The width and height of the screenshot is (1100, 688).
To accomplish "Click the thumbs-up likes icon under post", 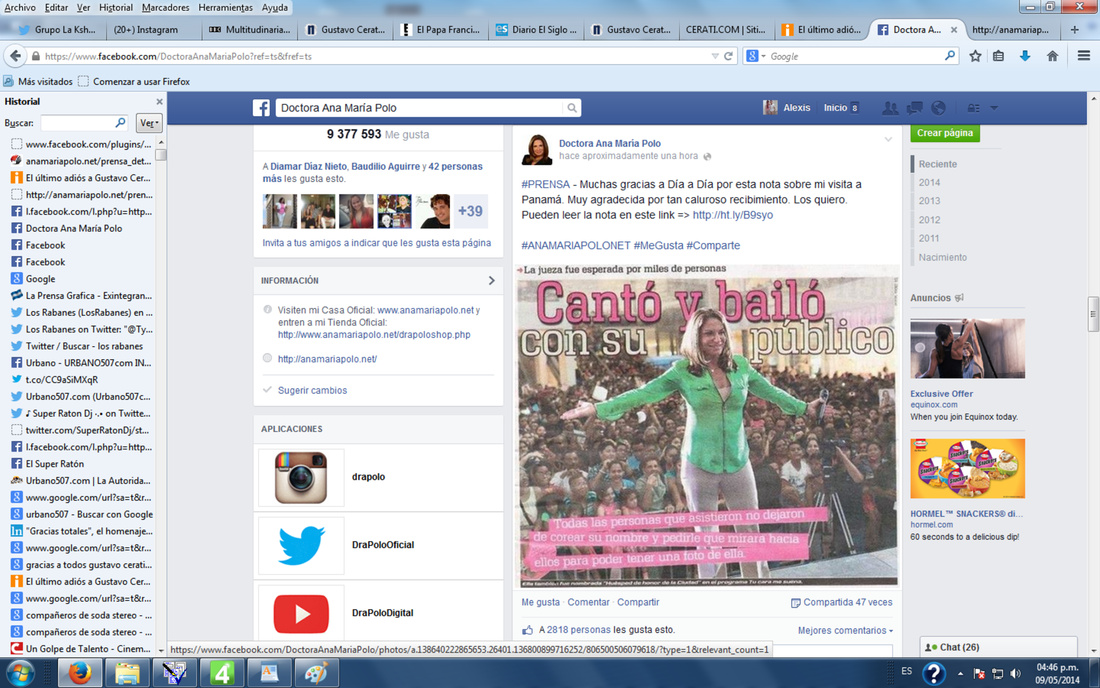I will click(x=528, y=630).
